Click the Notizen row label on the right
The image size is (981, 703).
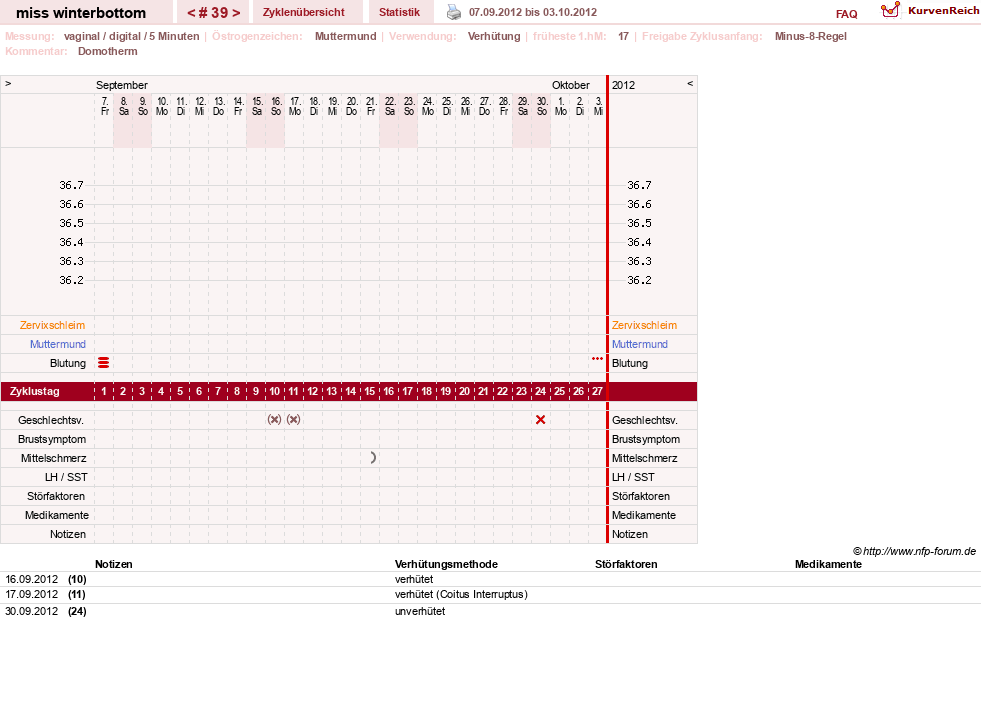pos(629,534)
